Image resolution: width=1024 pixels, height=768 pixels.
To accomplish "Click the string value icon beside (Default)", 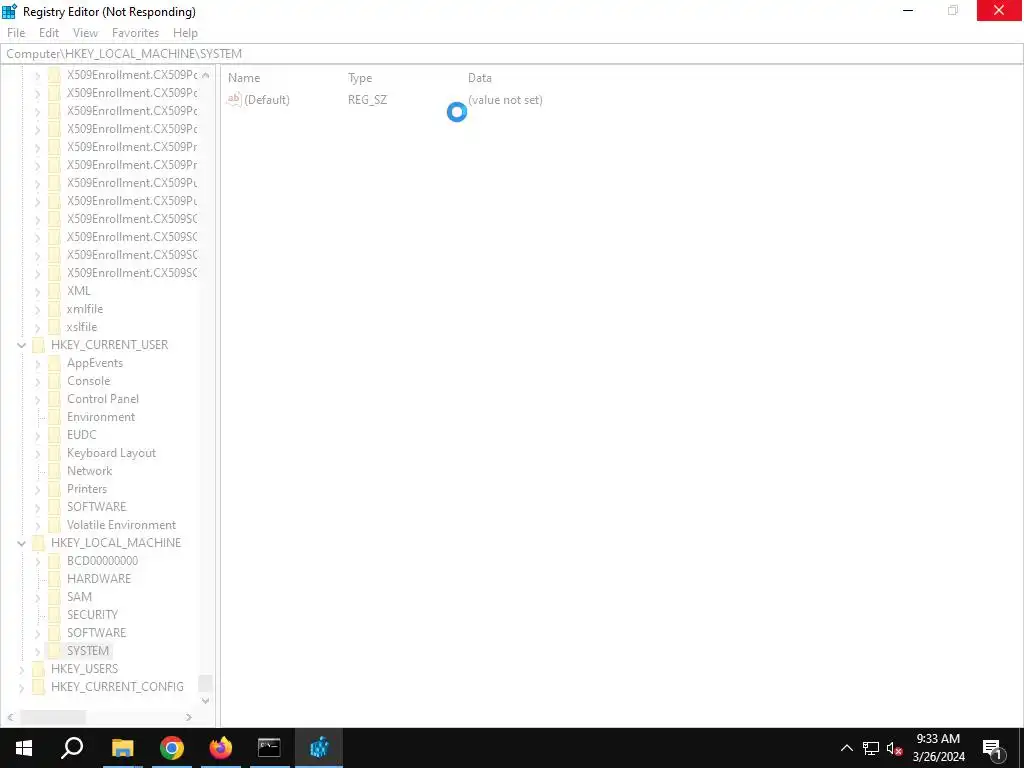I will pyautogui.click(x=234, y=99).
